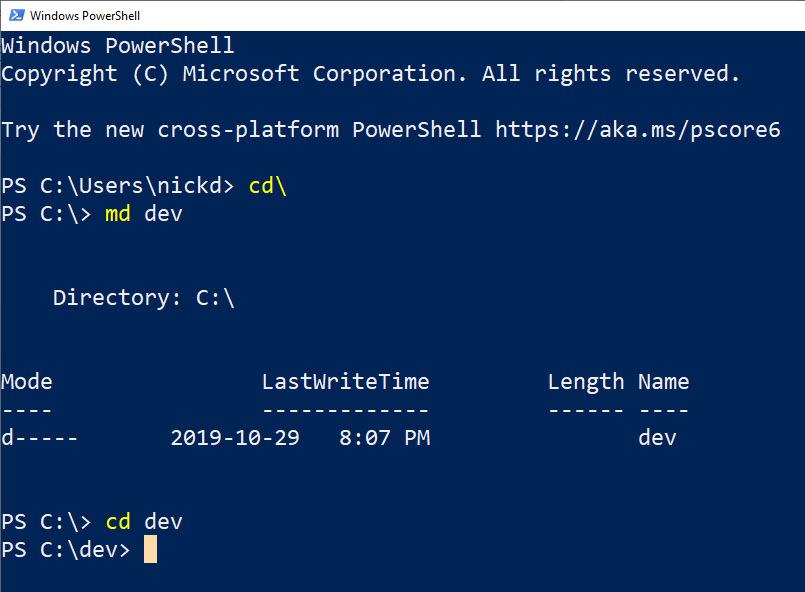Click the "d-----" mode value
805x592 pixels.
(39, 438)
